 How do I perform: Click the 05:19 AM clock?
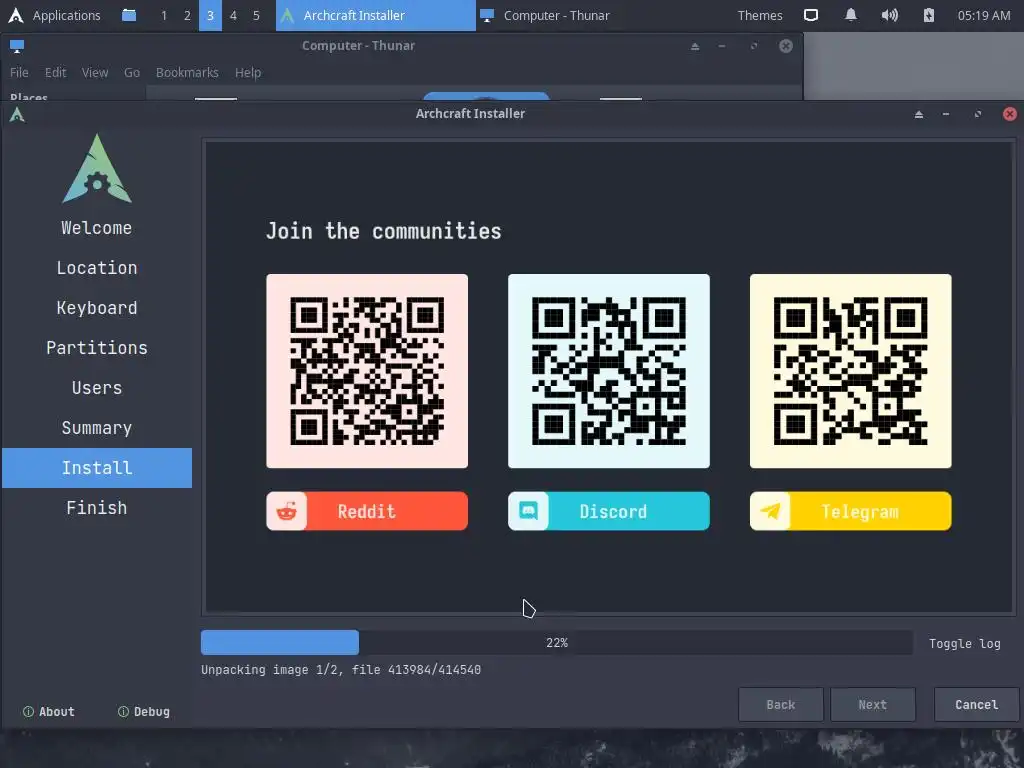[984, 15]
